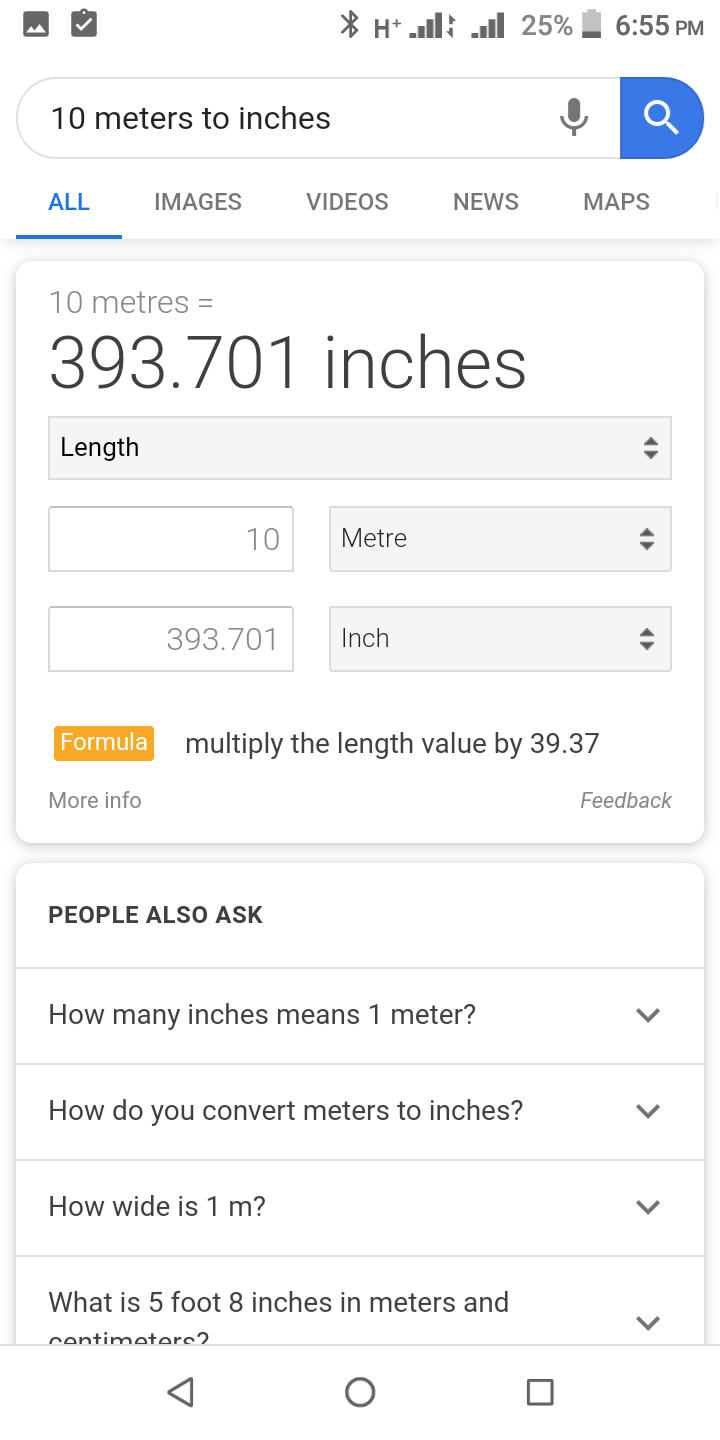The height and width of the screenshot is (1440, 720).
Task: Expand "How wide is 1 m?" question
Action: point(360,1207)
